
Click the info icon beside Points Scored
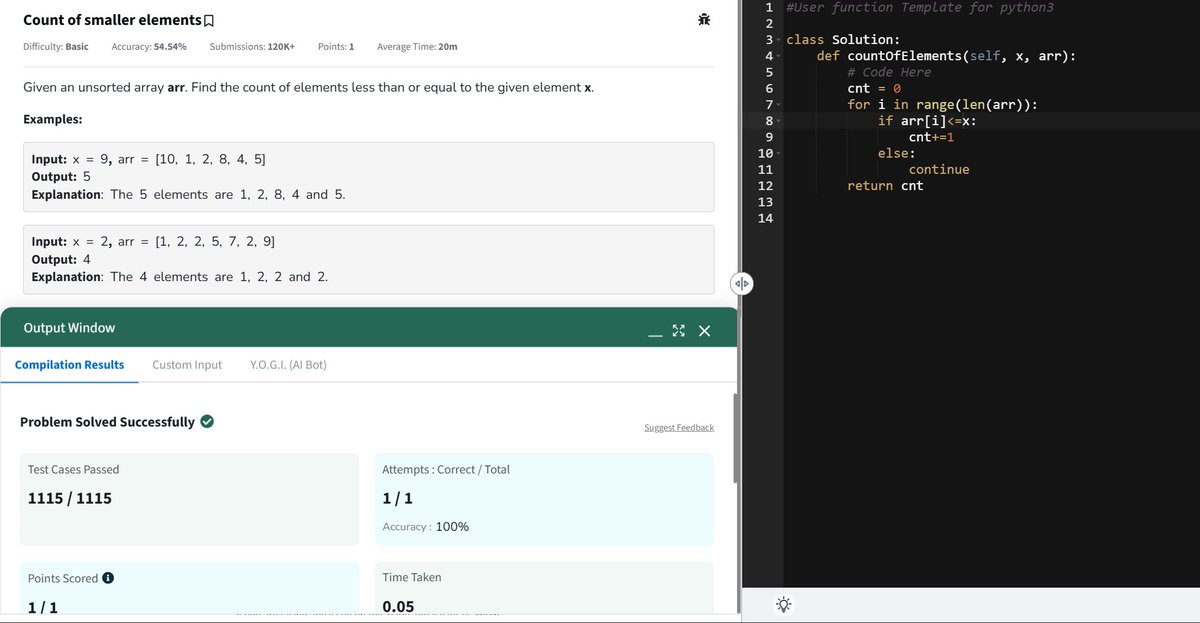108,578
